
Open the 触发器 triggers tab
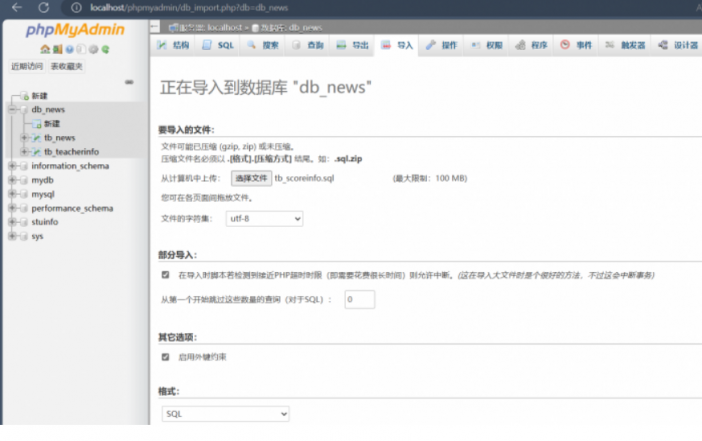[x=625, y=45]
